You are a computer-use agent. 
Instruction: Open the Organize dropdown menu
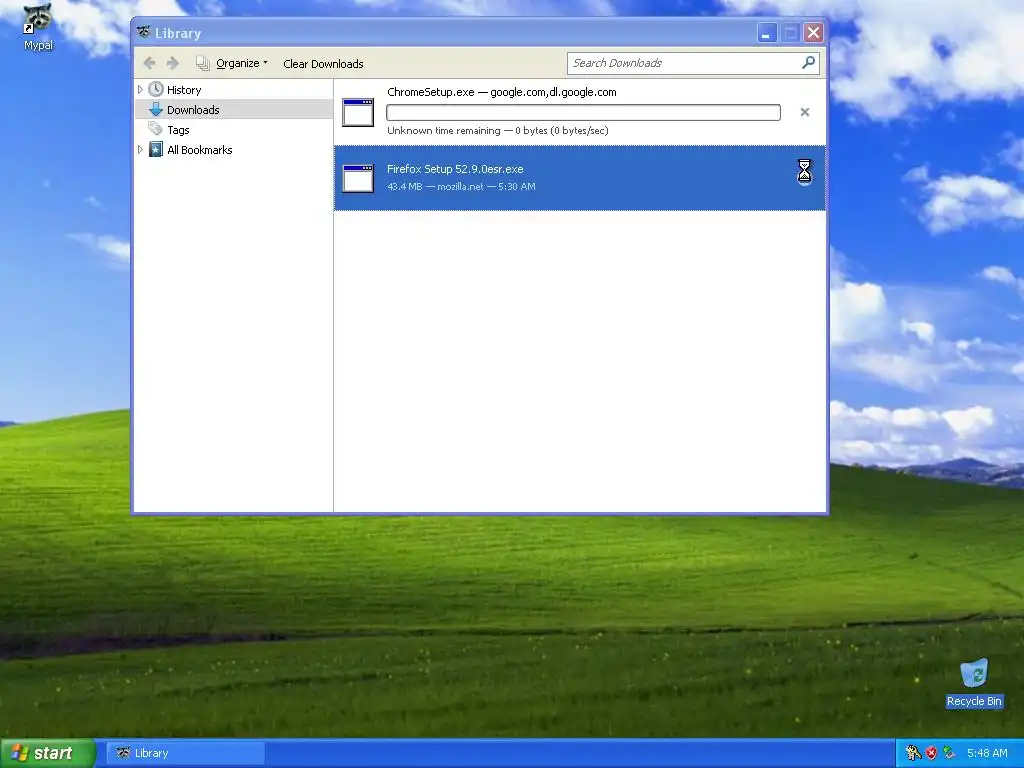point(242,63)
